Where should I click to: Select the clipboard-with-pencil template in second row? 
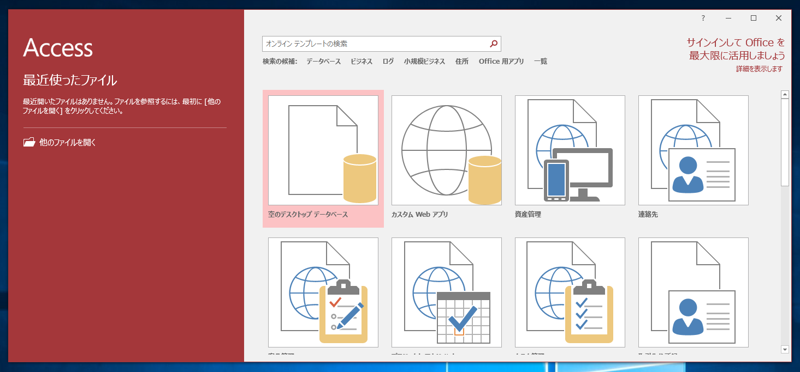click(x=323, y=293)
